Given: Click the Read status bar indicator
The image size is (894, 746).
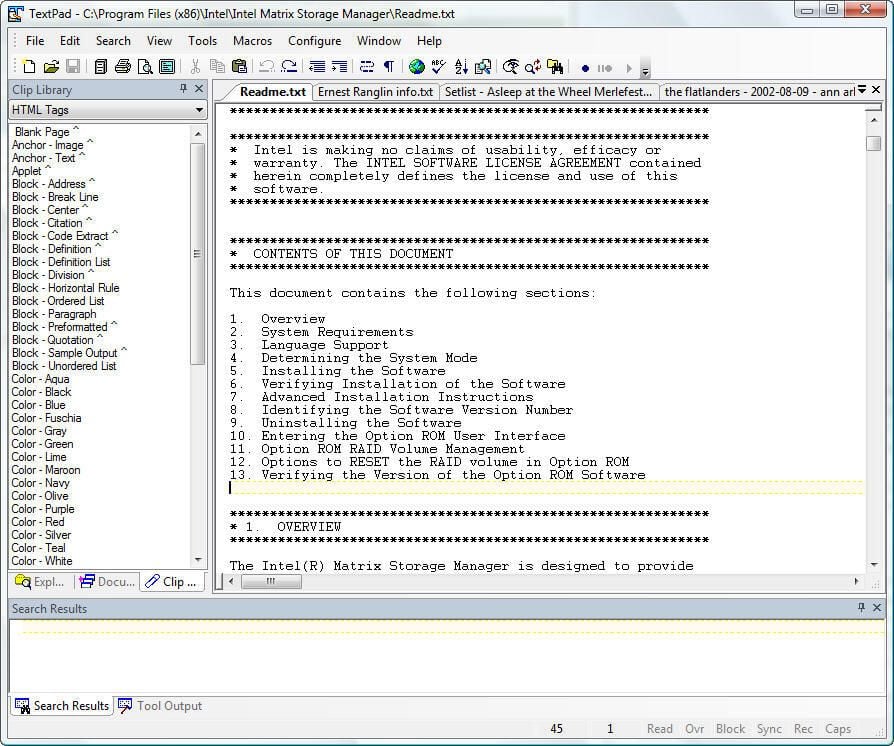Looking at the screenshot, I should 659,729.
